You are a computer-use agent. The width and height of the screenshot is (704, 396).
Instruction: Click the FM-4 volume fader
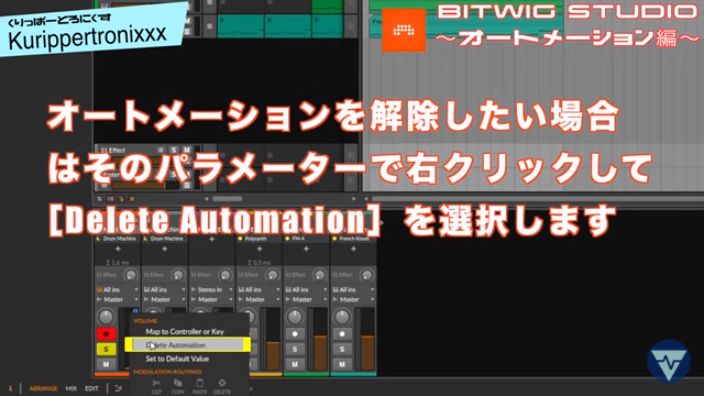tap(320, 339)
